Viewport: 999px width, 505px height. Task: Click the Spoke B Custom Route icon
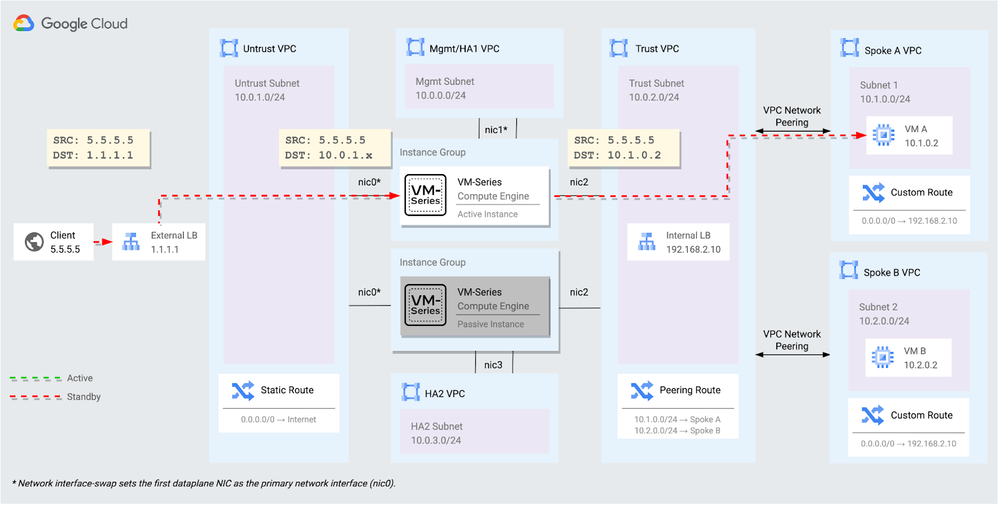tap(872, 415)
